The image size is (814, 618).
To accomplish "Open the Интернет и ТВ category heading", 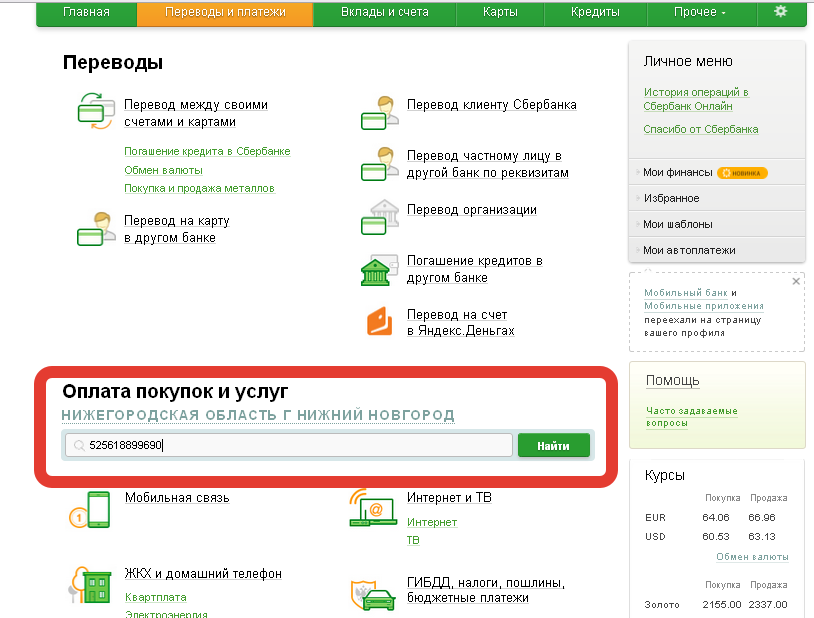I will click(x=449, y=498).
